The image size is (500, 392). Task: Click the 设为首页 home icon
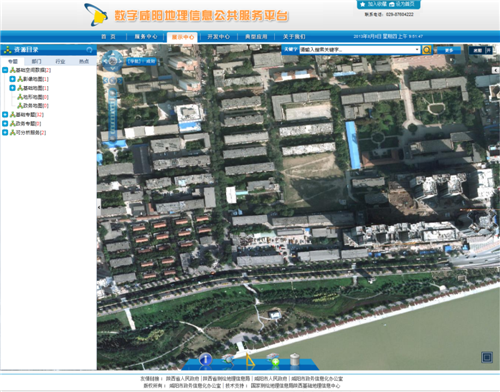(392, 4)
